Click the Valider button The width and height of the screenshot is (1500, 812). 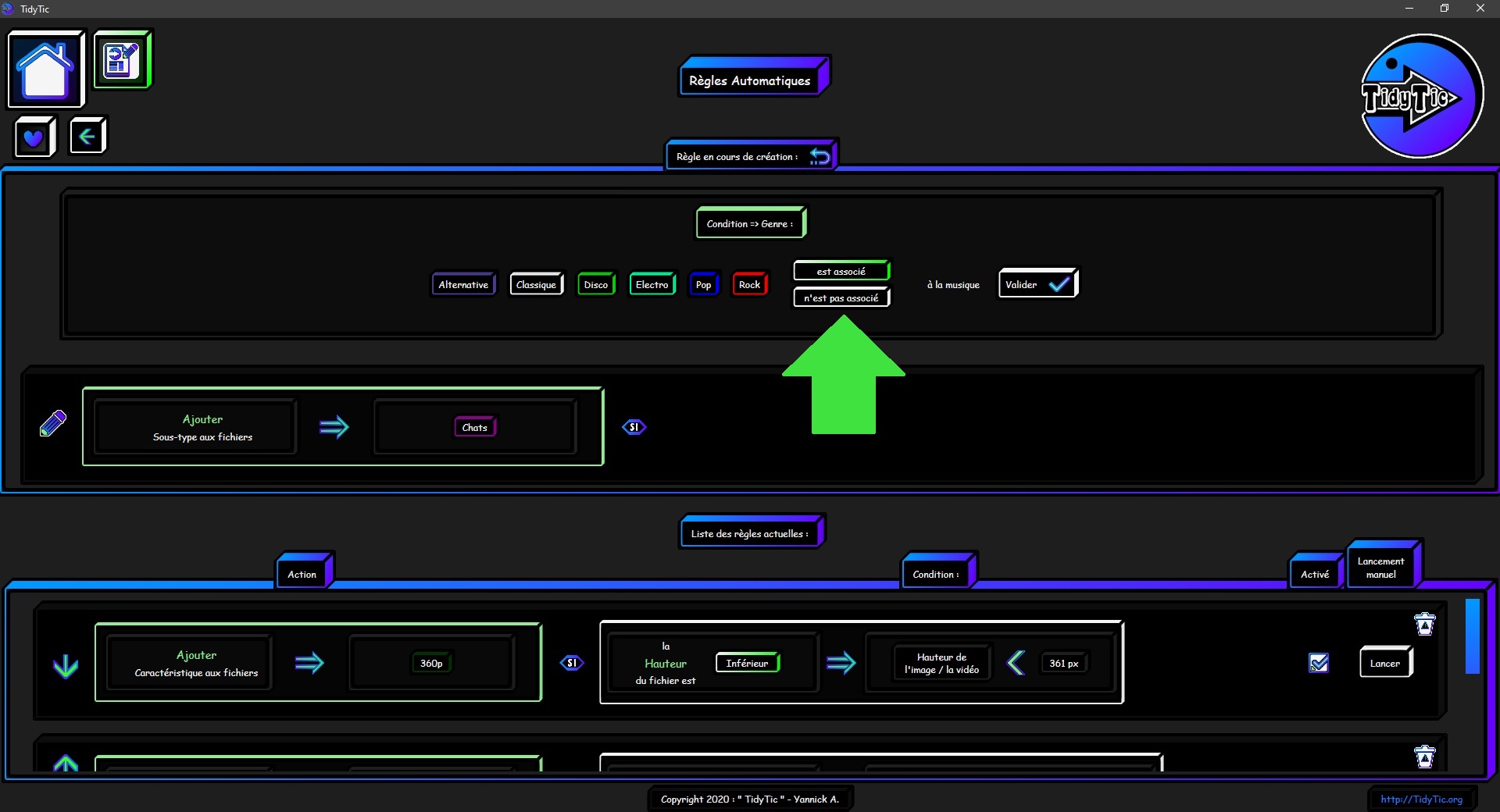1037,283
